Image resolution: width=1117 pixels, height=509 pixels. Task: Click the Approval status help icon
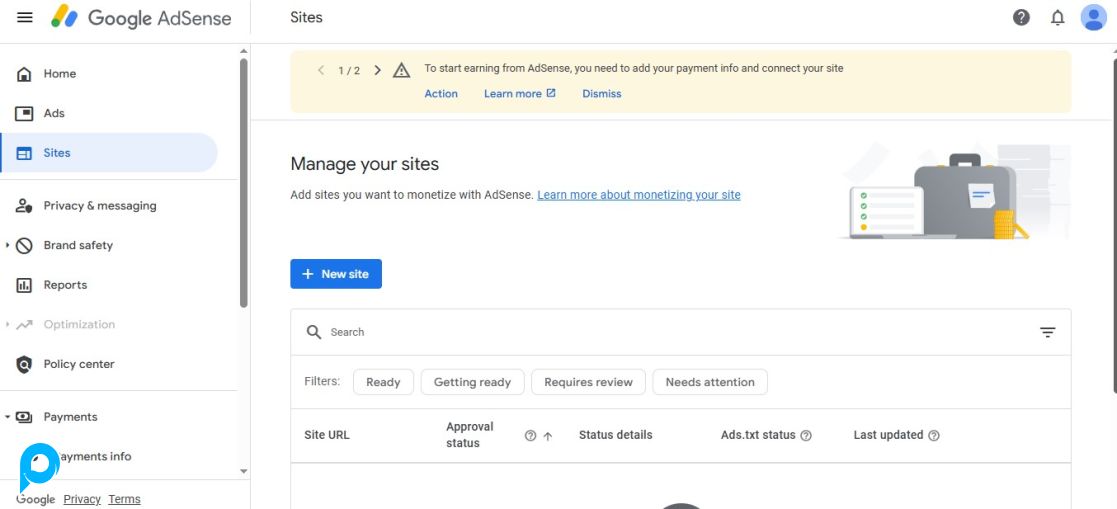pos(530,436)
